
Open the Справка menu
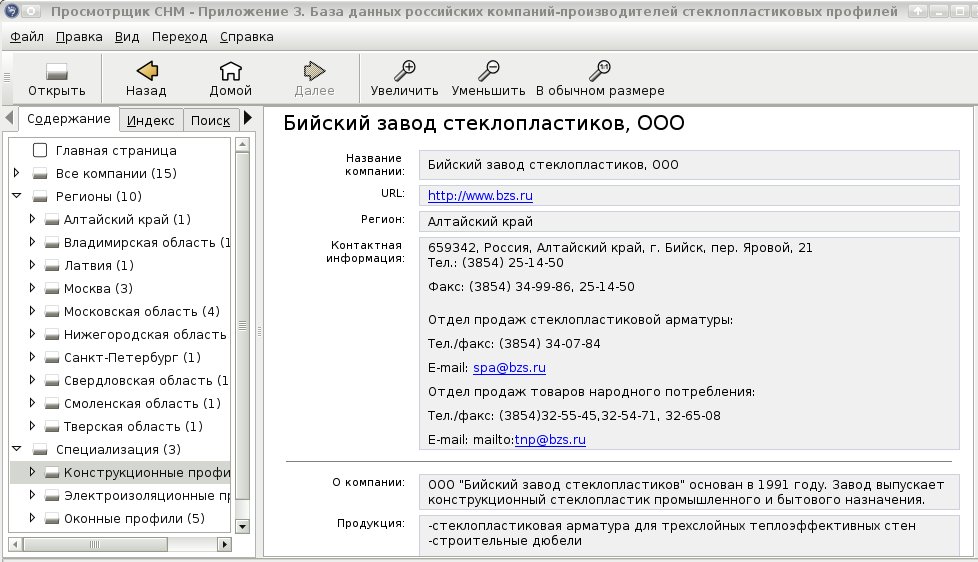click(246, 37)
